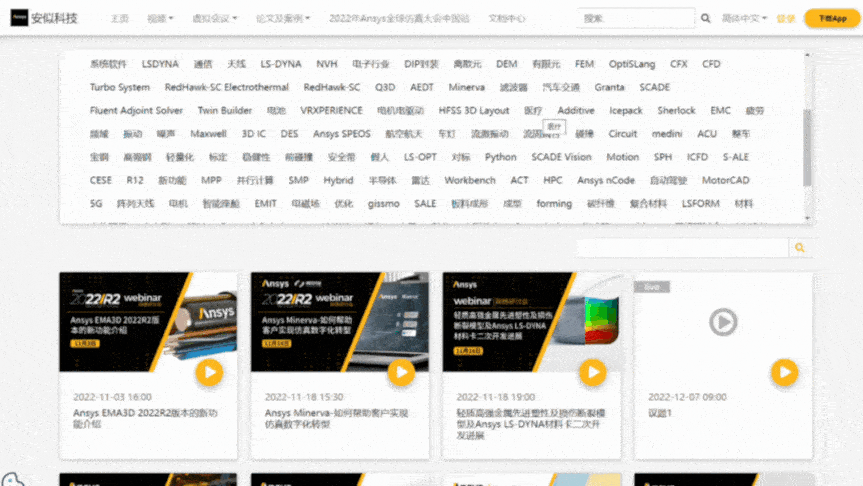Go to the 主页 menu item

click(119, 18)
